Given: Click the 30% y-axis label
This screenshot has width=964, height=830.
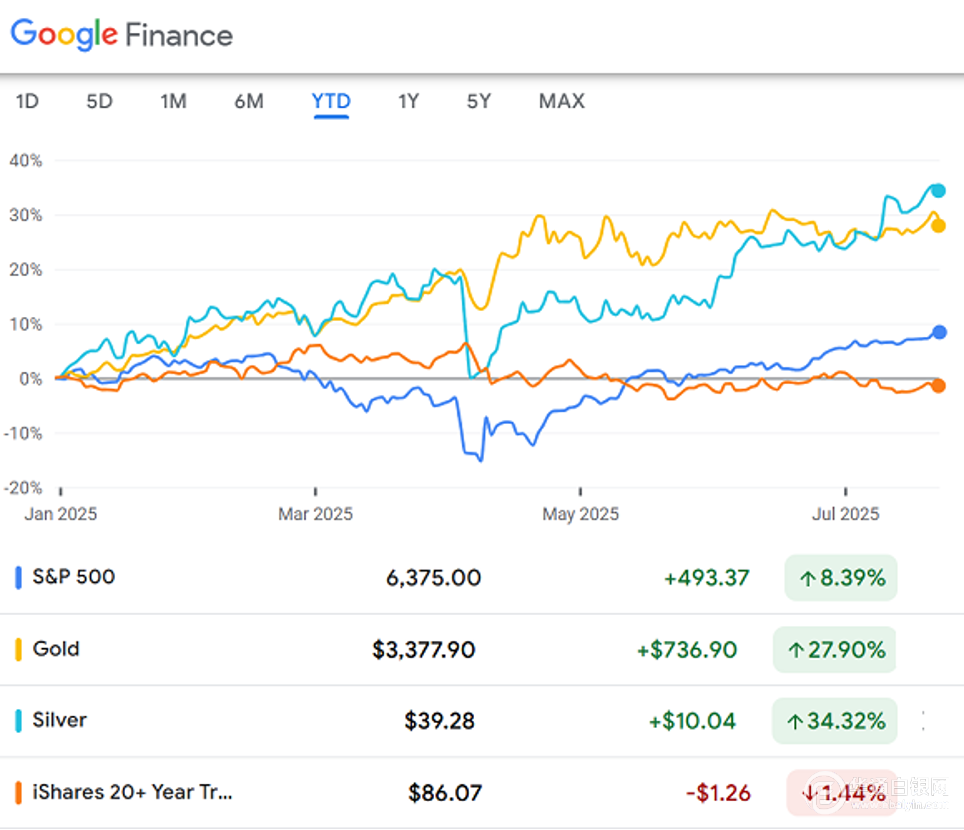Looking at the screenshot, I should (26, 215).
